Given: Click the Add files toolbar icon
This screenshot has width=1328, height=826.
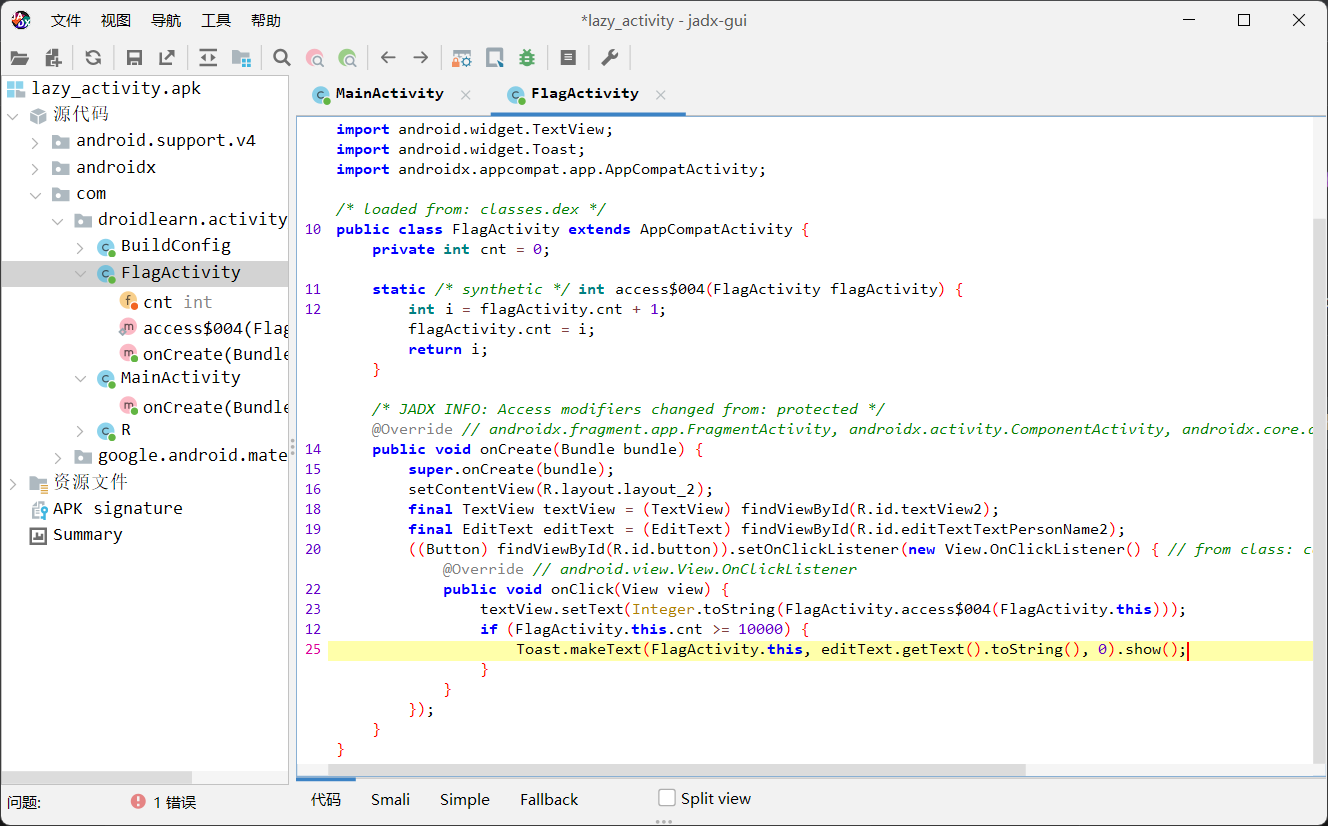Looking at the screenshot, I should pyautogui.click(x=53, y=58).
